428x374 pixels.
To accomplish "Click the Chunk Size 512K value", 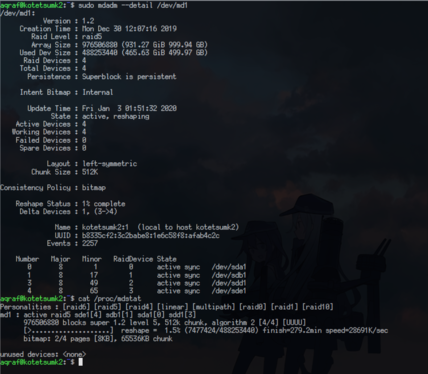I will coord(90,172).
